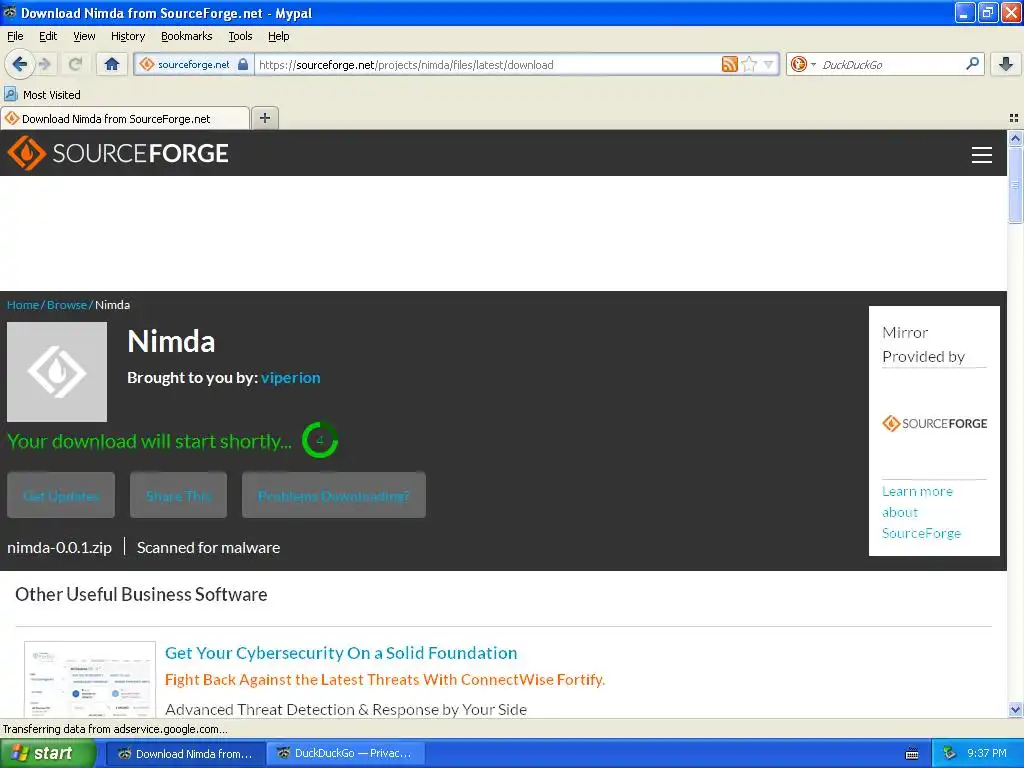This screenshot has width=1024, height=768.
Task: Open the tab groups icon at right
Action: click(1014, 118)
